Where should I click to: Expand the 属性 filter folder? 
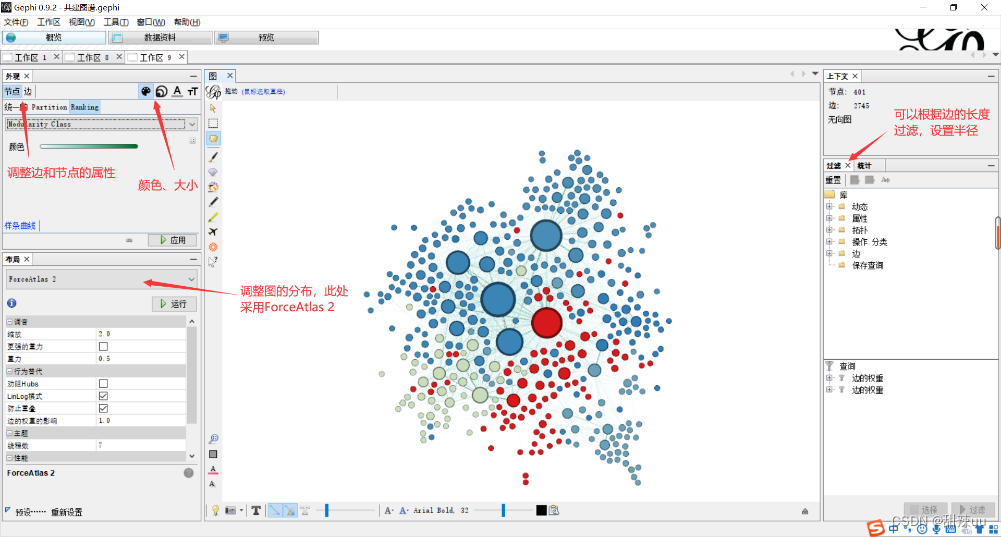pos(829,218)
